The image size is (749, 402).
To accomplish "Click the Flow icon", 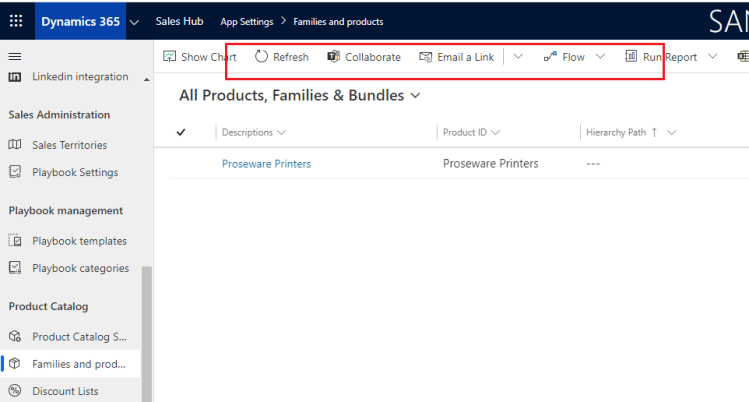I will click(x=550, y=57).
